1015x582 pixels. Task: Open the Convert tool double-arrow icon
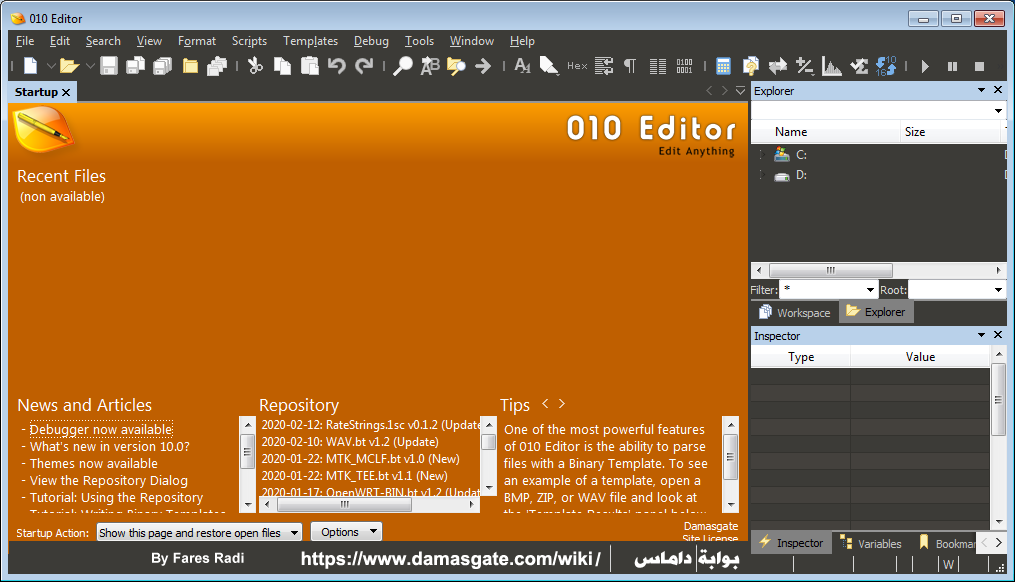[x=777, y=65]
